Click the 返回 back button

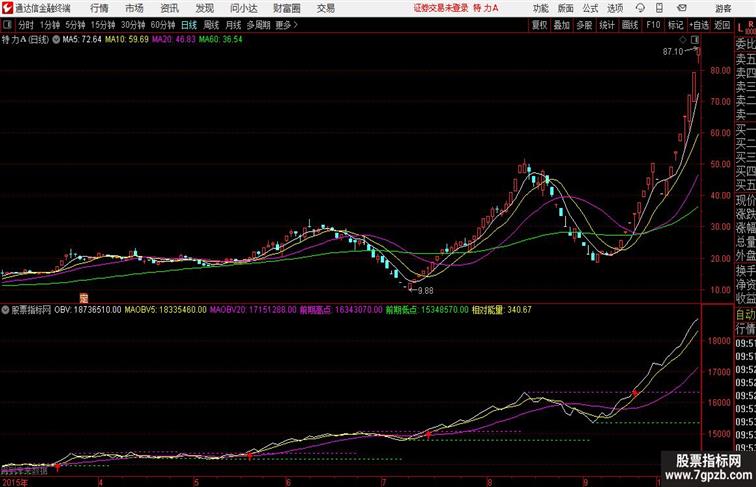722,25
